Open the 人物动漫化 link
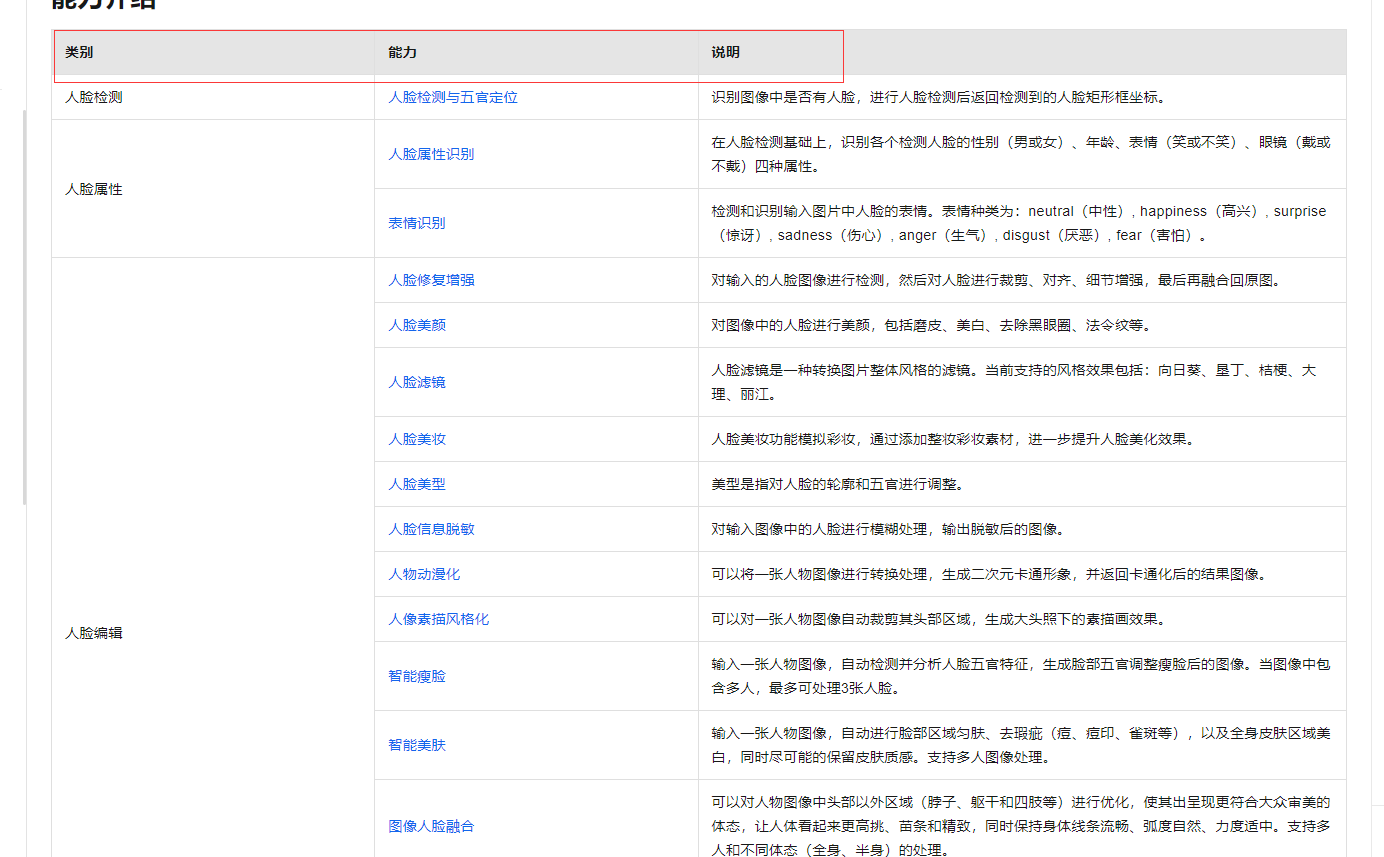Screen dimensions: 1384x857 point(424,574)
